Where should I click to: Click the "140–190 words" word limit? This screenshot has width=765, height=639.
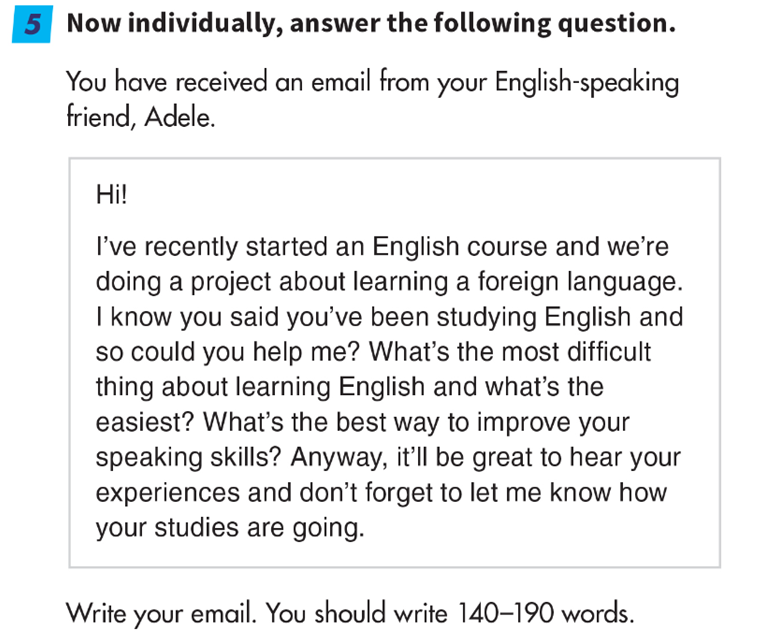546,612
